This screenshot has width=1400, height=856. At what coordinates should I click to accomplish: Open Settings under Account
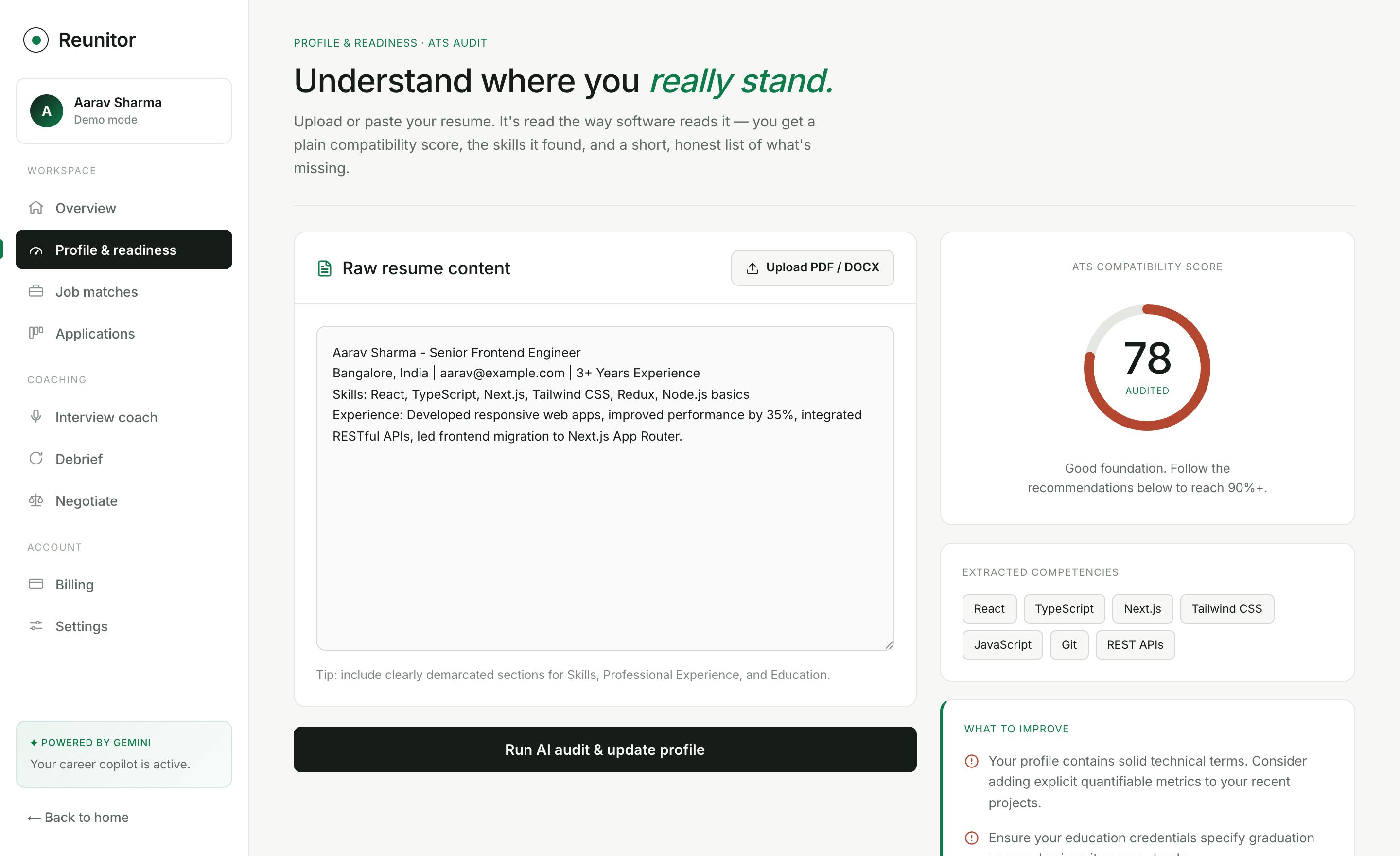[124, 626]
